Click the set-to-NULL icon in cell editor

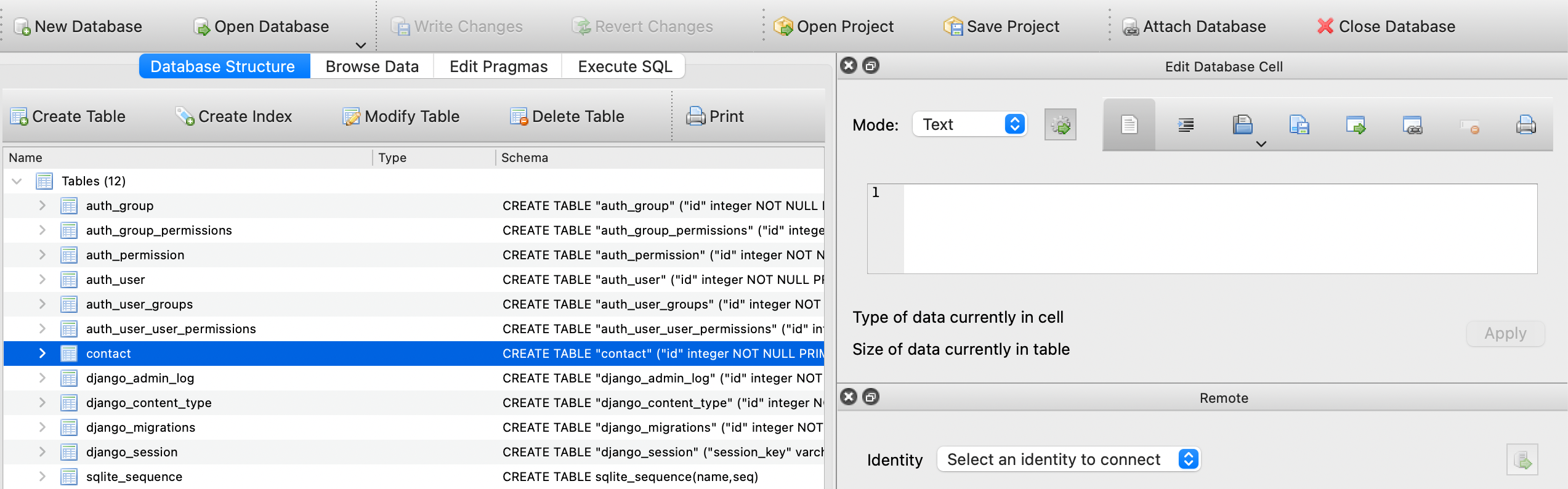tap(1469, 126)
